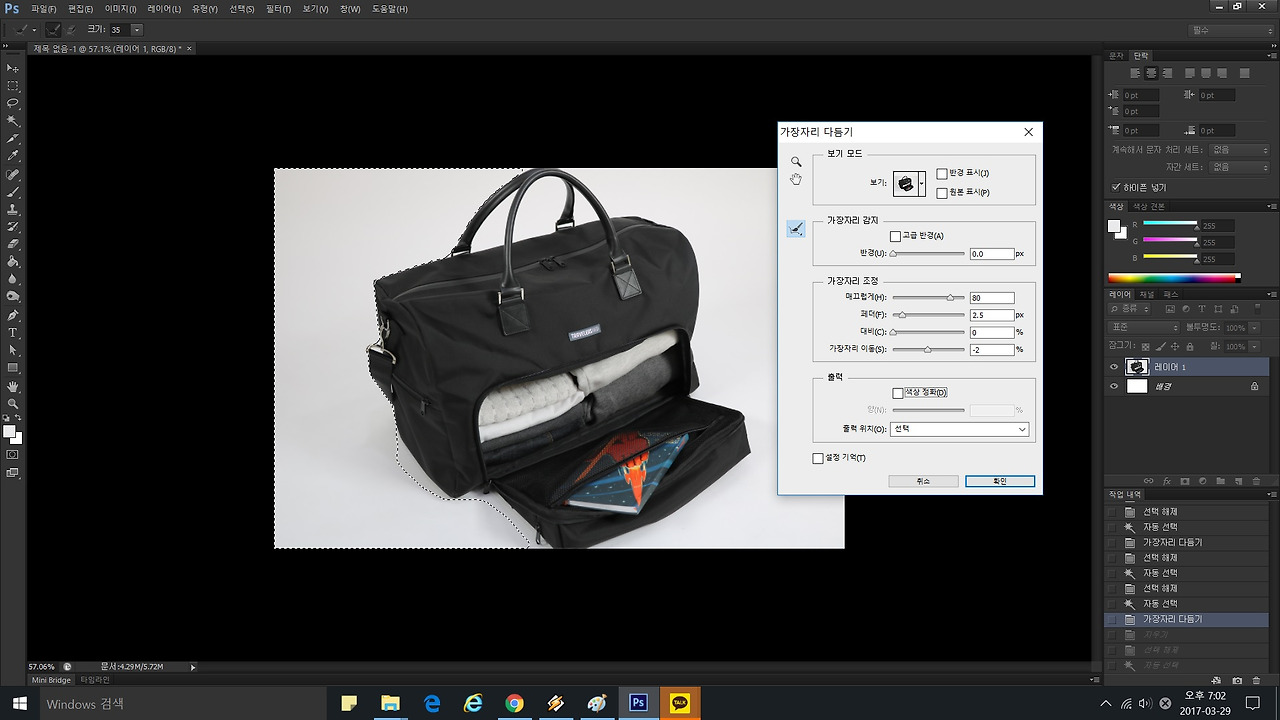Adjust the 페더(F) feather slider
This screenshot has width=1280, height=720.
(902, 315)
